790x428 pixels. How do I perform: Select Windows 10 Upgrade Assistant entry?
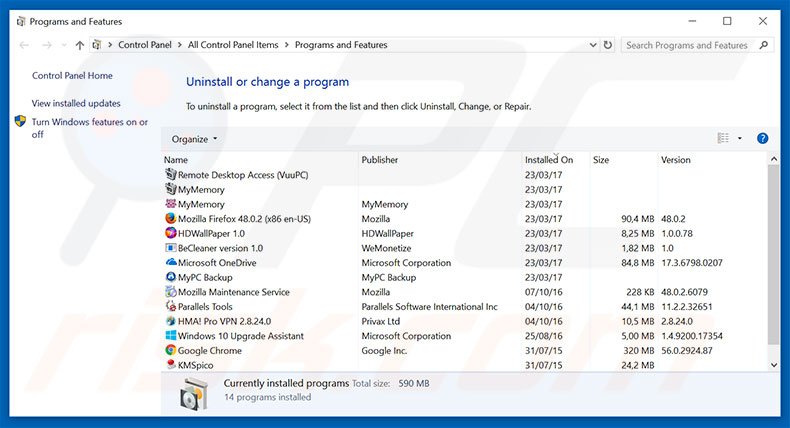241,336
